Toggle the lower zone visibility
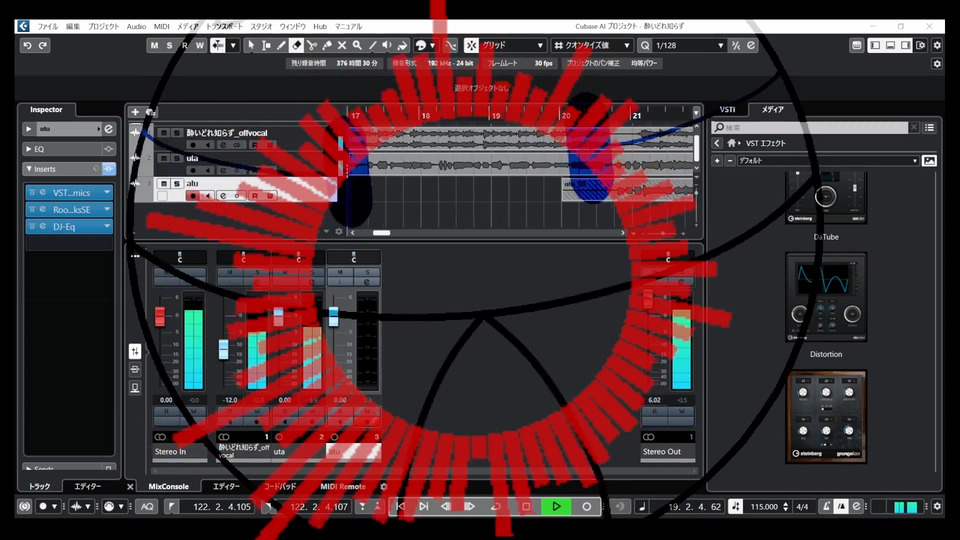Screen dimensions: 960x540 point(890,45)
